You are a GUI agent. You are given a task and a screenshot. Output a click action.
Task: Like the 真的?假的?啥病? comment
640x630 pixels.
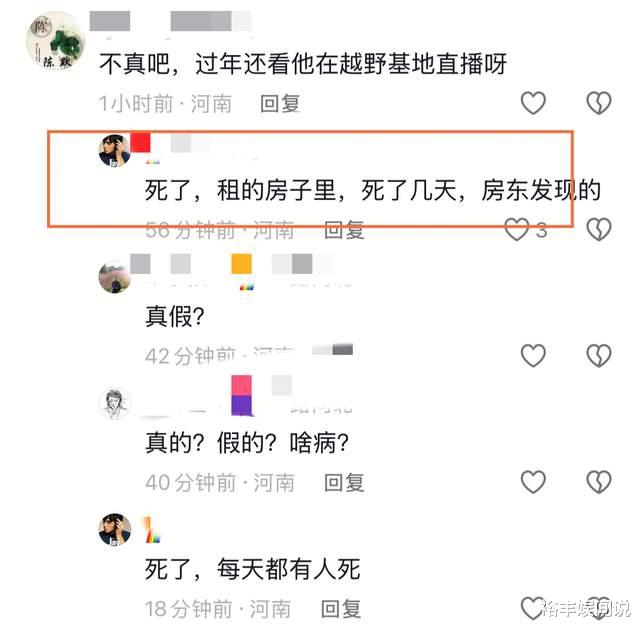(x=533, y=482)
